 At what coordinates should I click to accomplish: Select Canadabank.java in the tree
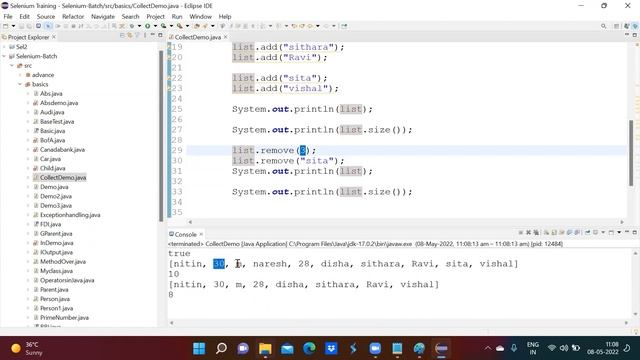point(62,149)
